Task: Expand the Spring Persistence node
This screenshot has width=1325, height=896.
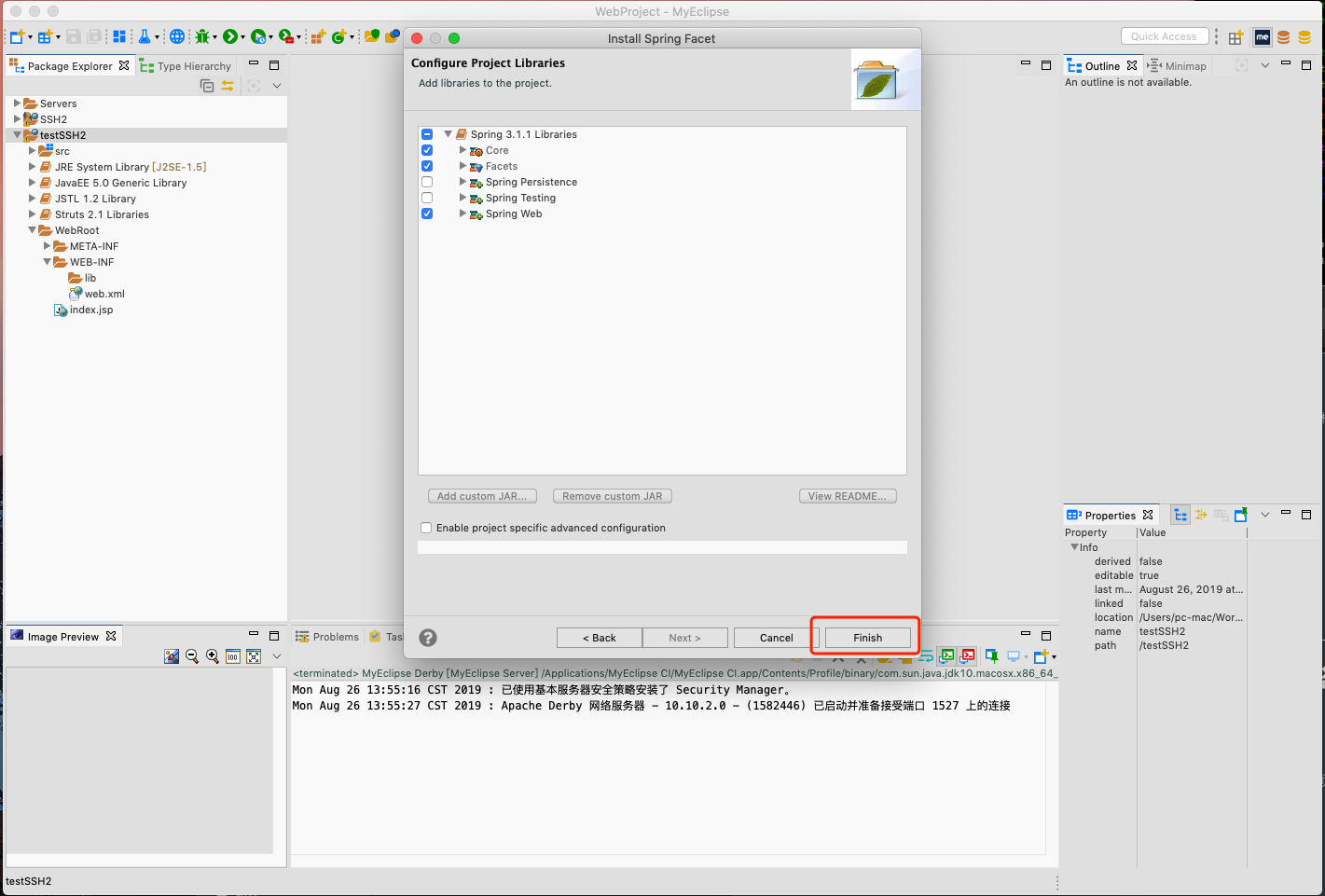Action: (462, 182)
